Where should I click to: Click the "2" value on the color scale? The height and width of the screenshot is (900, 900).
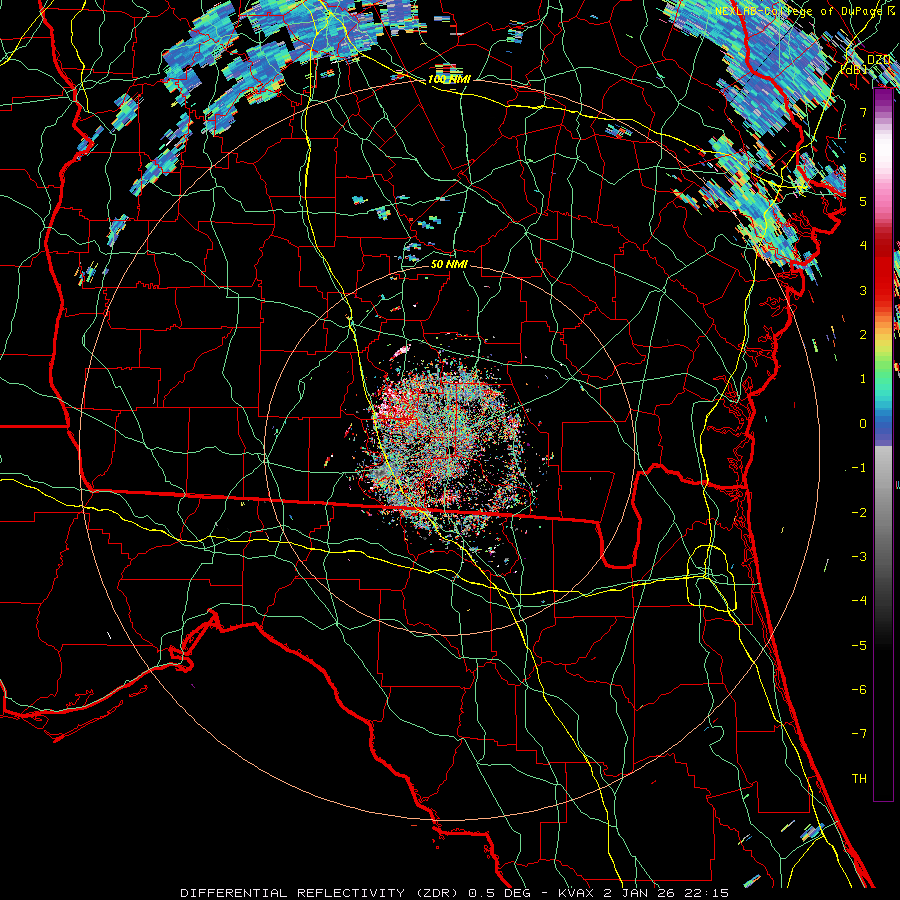[863, 335]
